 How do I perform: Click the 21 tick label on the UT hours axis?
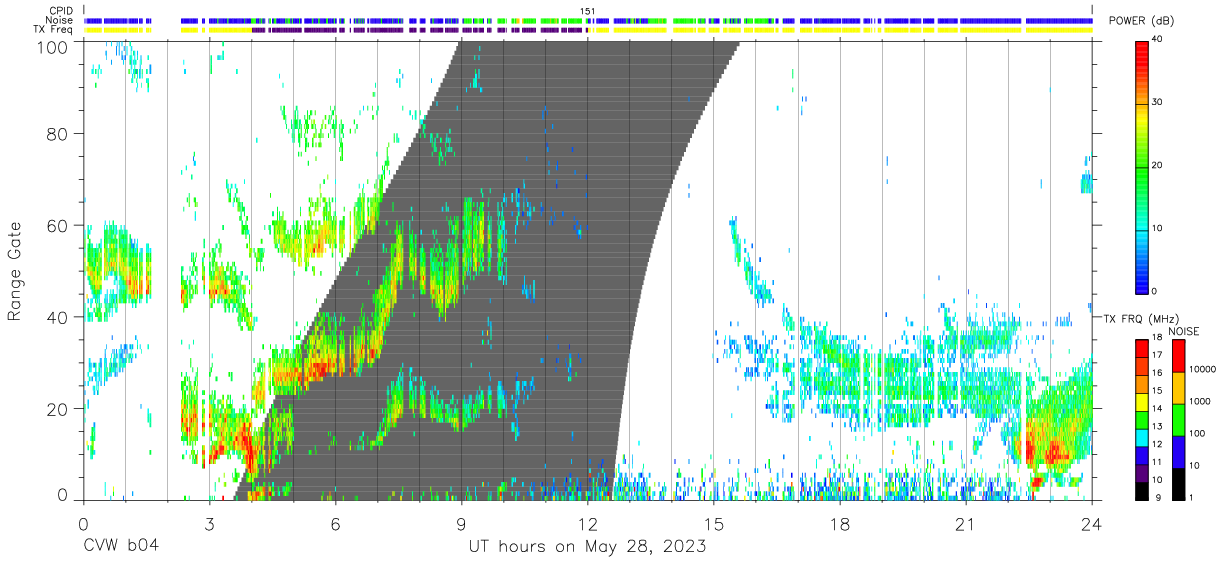(965, 524)
